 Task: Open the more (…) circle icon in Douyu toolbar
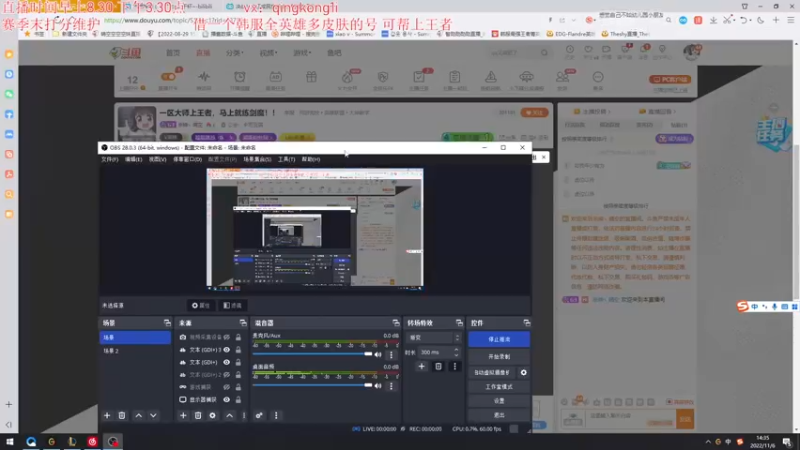(x=597, y=77)
